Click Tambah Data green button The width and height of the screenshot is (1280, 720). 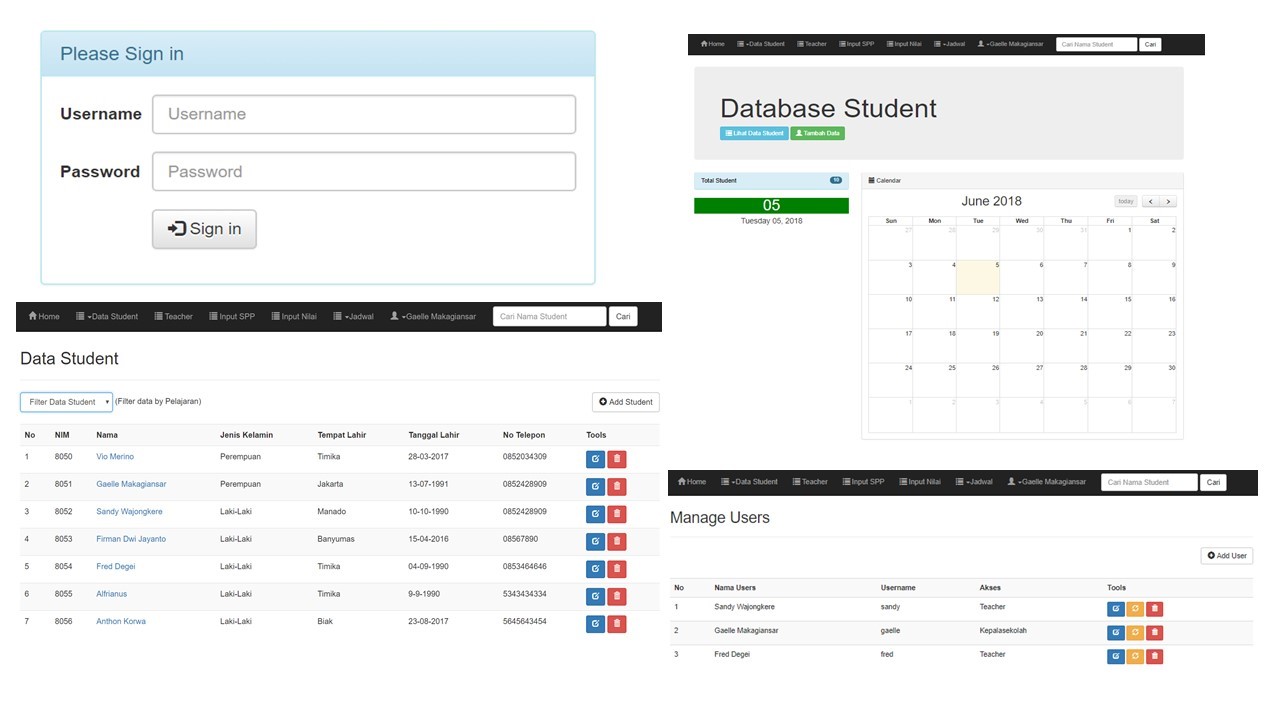tap(818, 133)
